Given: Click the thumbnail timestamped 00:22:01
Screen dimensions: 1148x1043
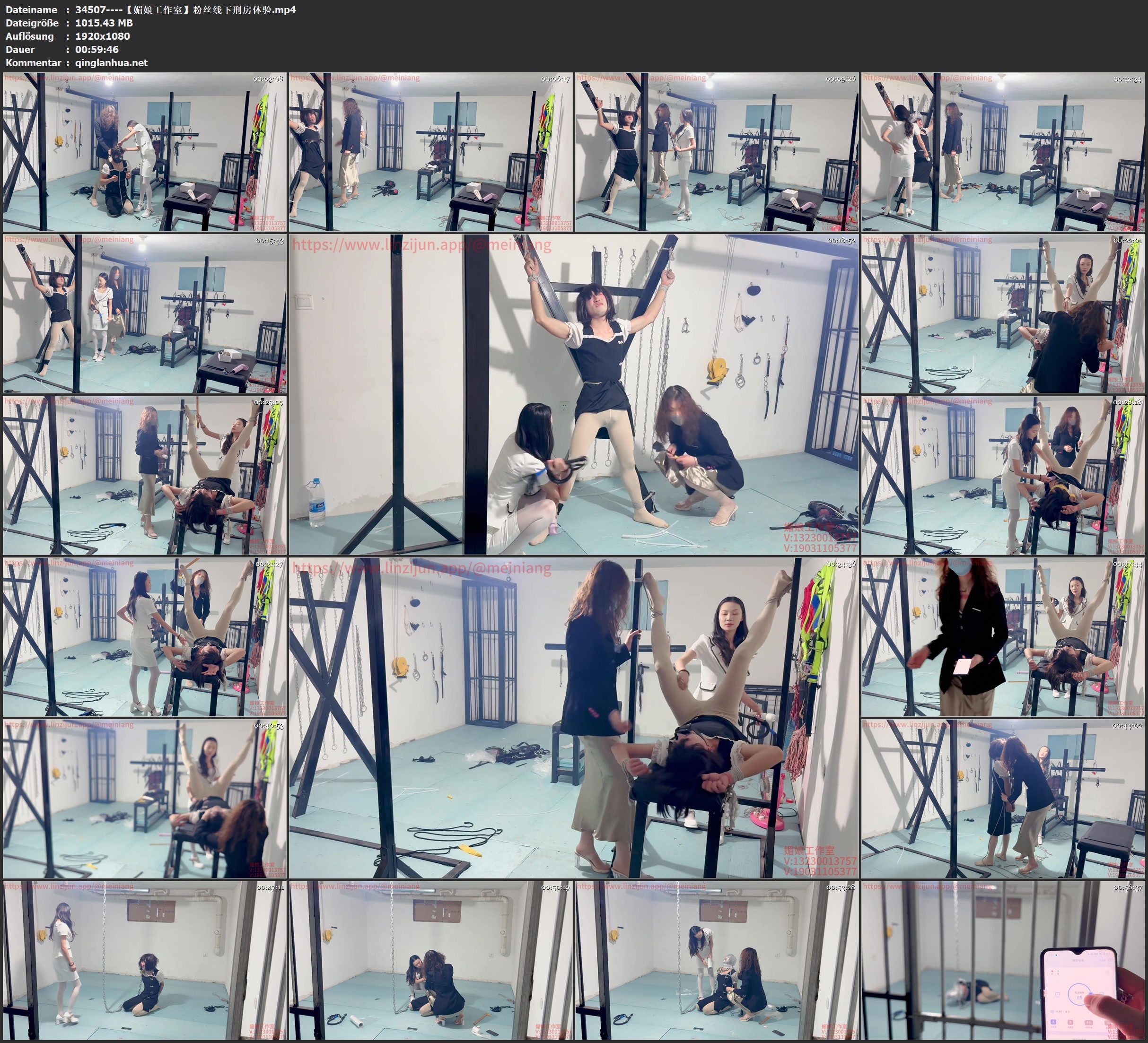Looking at the screenshot, I should pyautogui.click(x=1003, y=313).
